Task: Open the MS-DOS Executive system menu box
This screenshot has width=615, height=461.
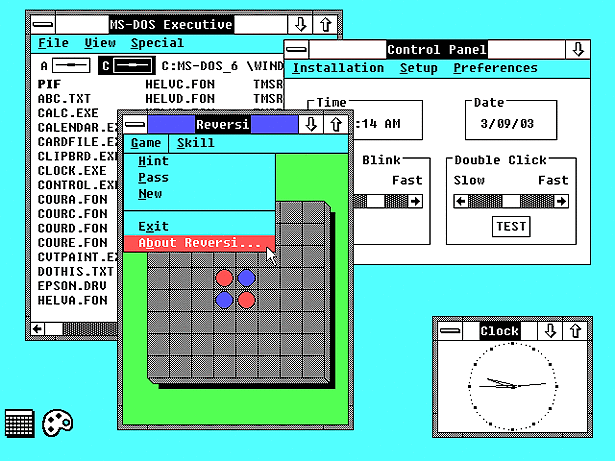Action: tap(43, 25)
